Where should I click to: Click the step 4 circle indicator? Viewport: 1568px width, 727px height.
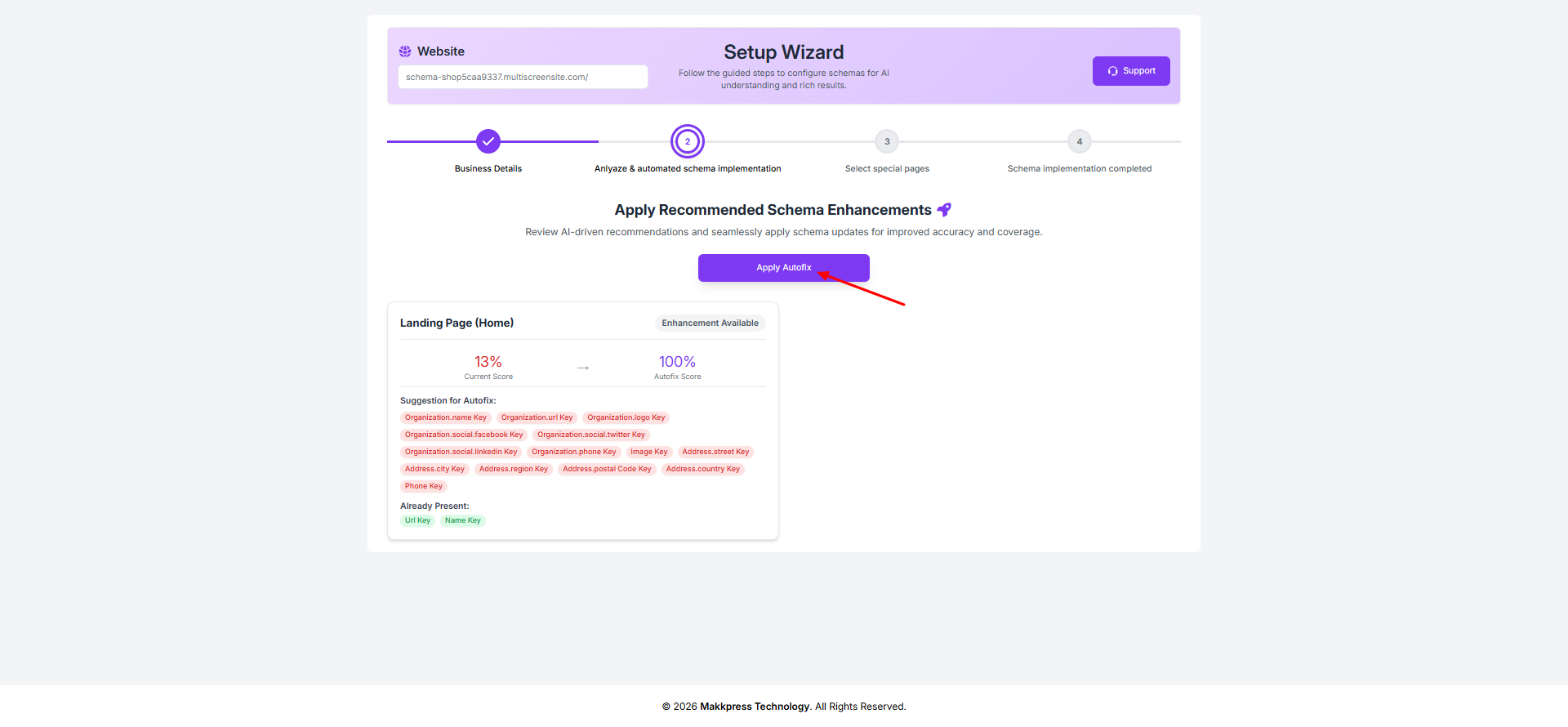[1080, 141]
